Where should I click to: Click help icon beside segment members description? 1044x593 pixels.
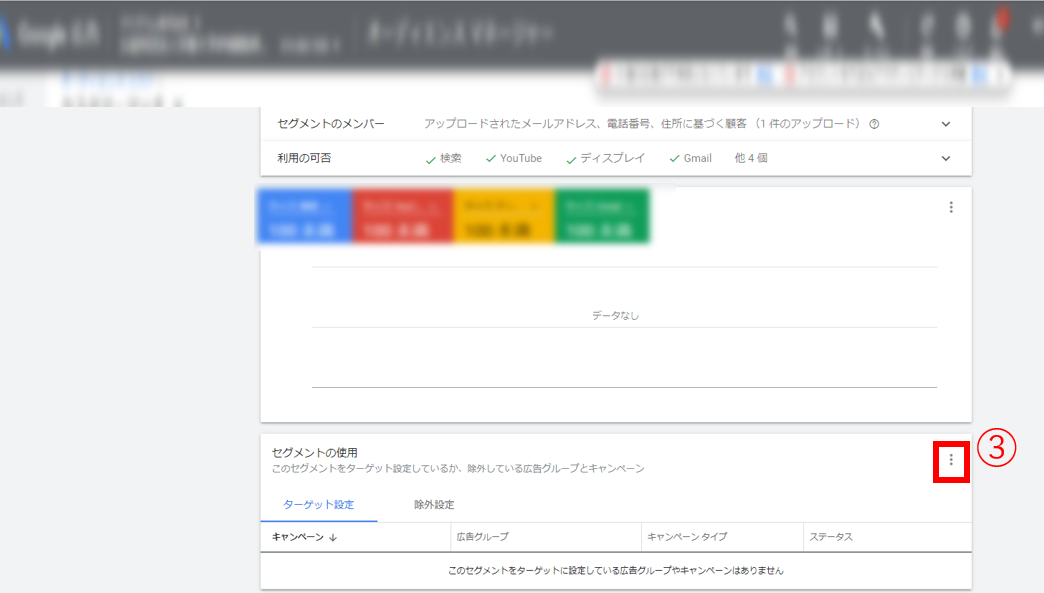click(874, 125)
